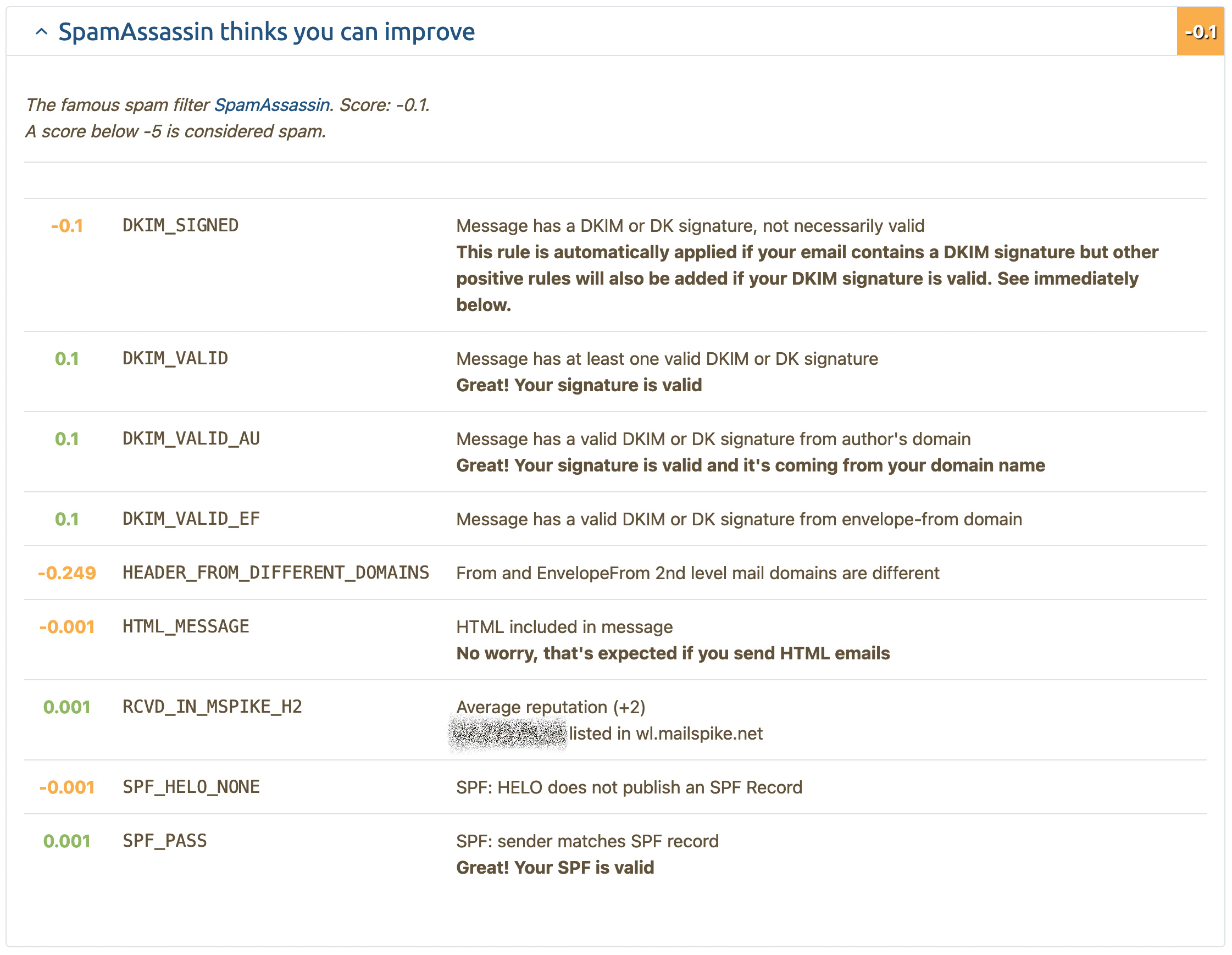Select the DKIM_VALID_AU rule name
This screenshot has height=955, width=1232.
coord(191,439)
